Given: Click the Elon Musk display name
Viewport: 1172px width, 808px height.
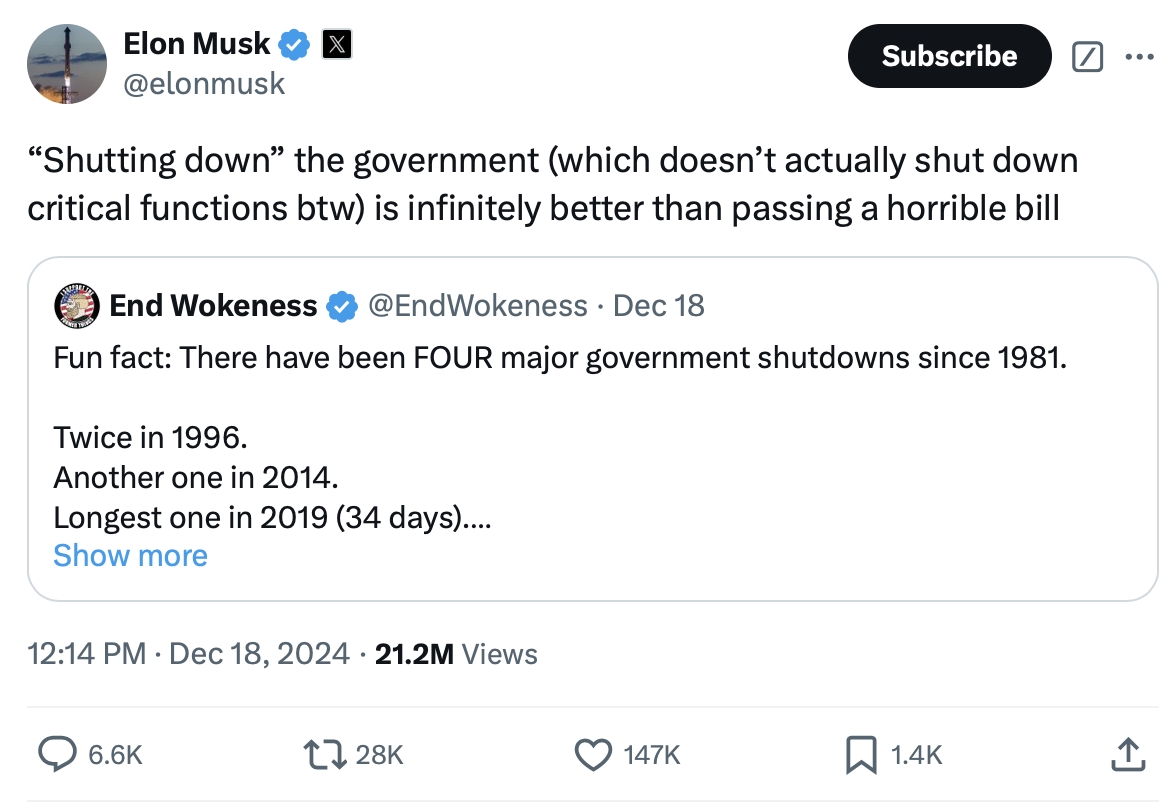Looking at the screenshot, I should tap(197, 44).
